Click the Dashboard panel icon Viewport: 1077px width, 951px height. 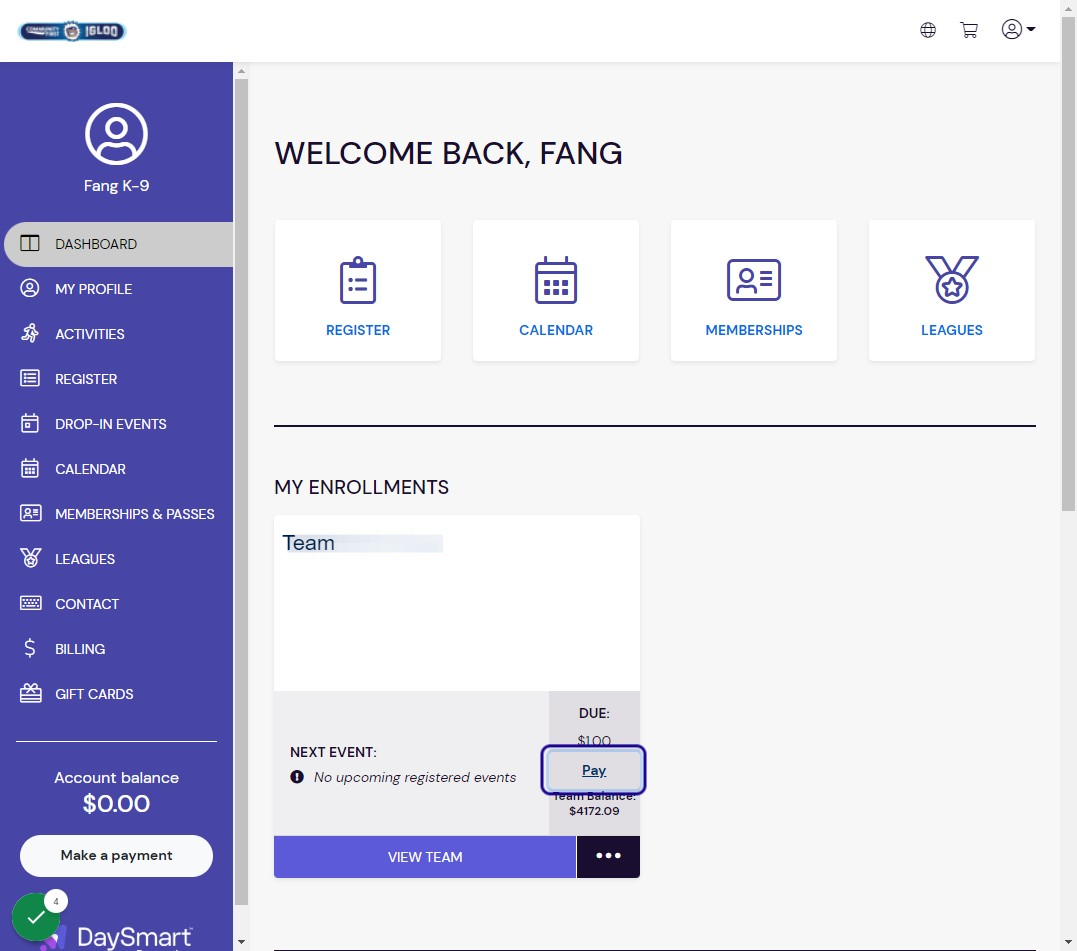coord(30,243)
